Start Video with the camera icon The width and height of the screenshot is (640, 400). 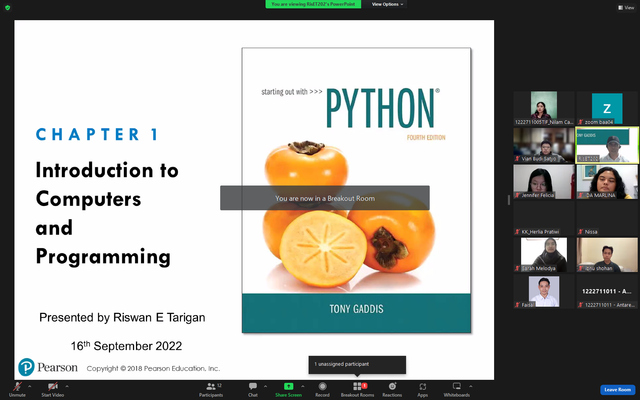[x=53, y=389]
